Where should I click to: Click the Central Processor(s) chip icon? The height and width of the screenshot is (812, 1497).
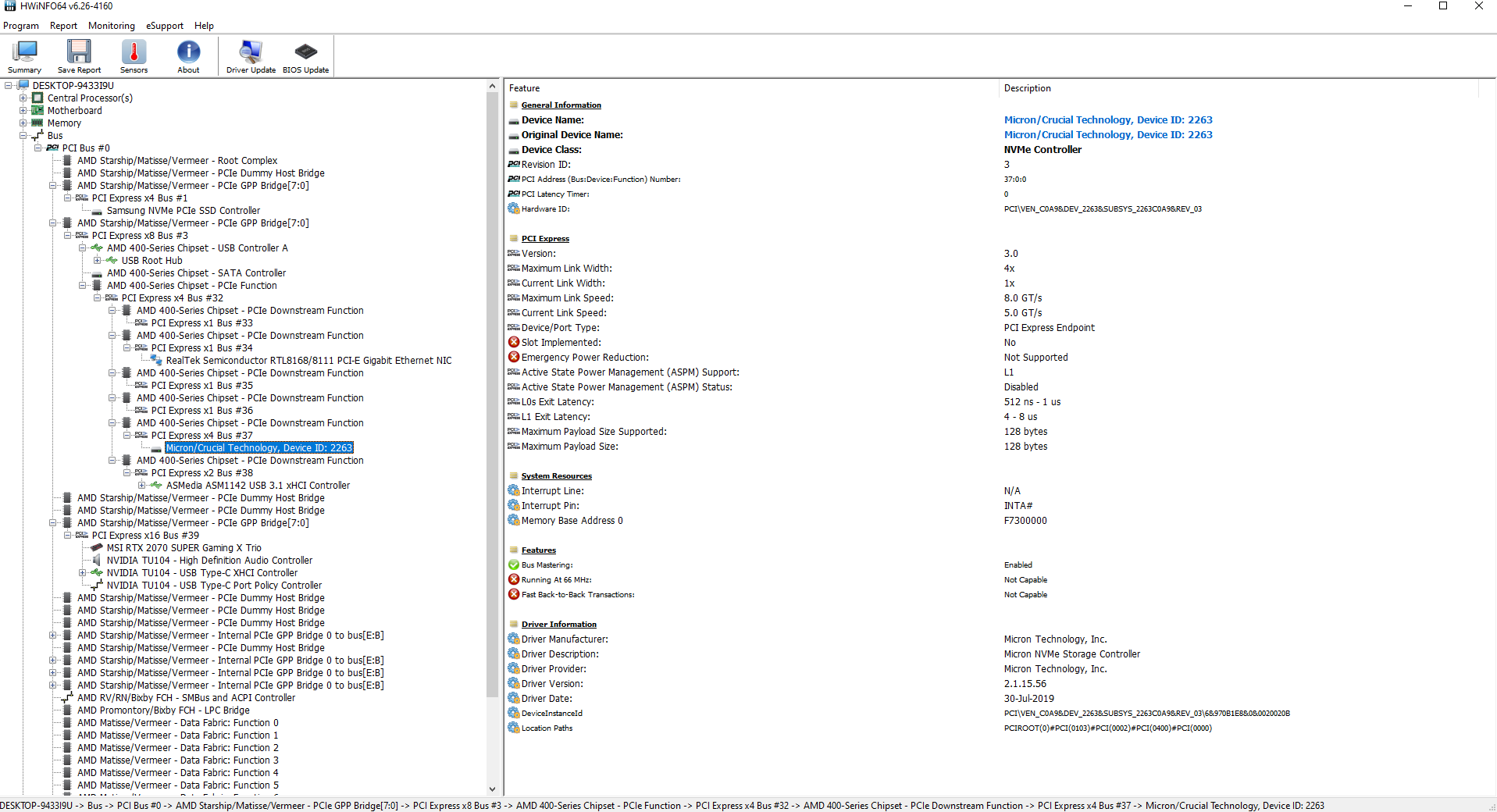pyautogui.click(x=37, y=98)
